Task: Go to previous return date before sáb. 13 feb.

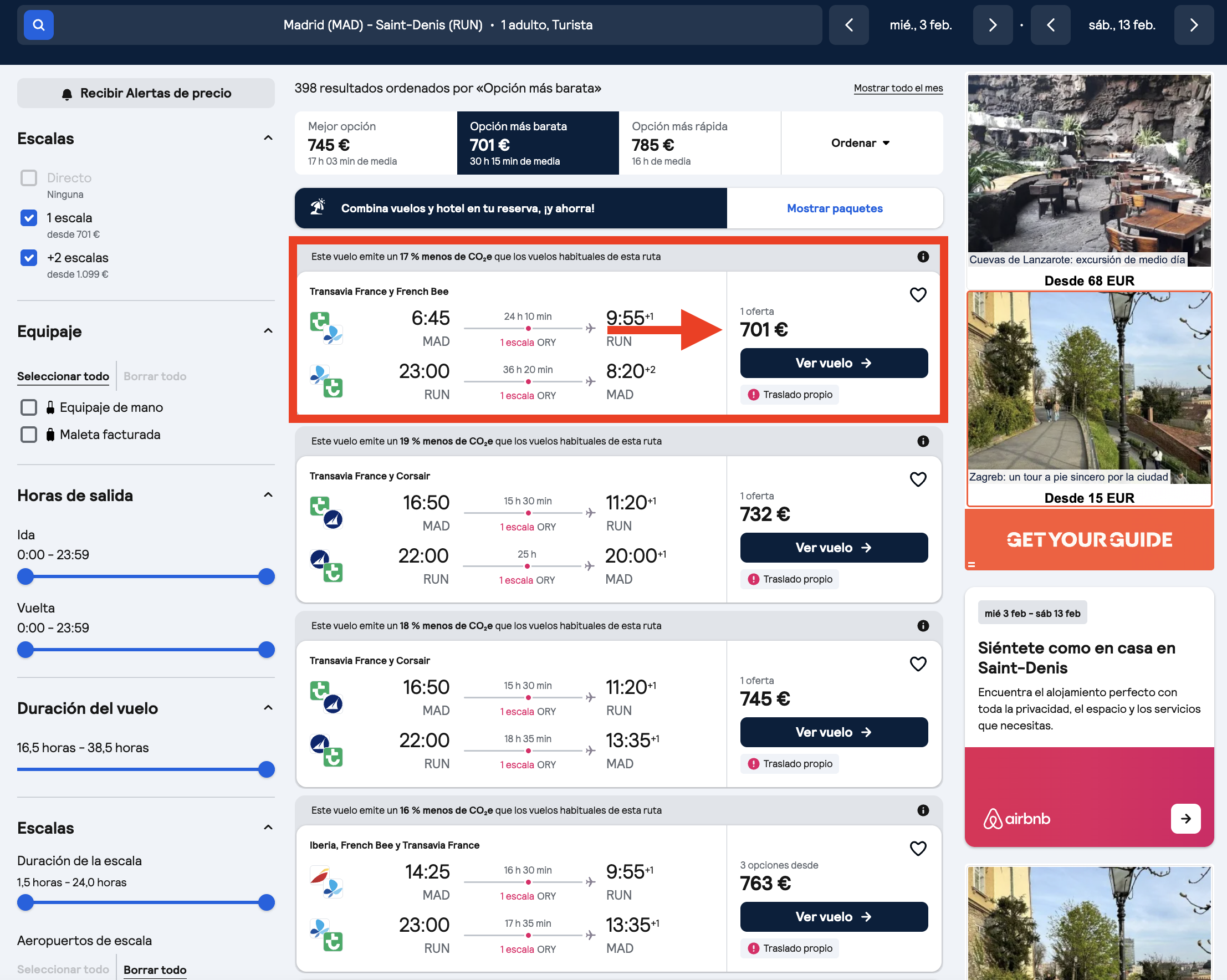Action: 1051,25
